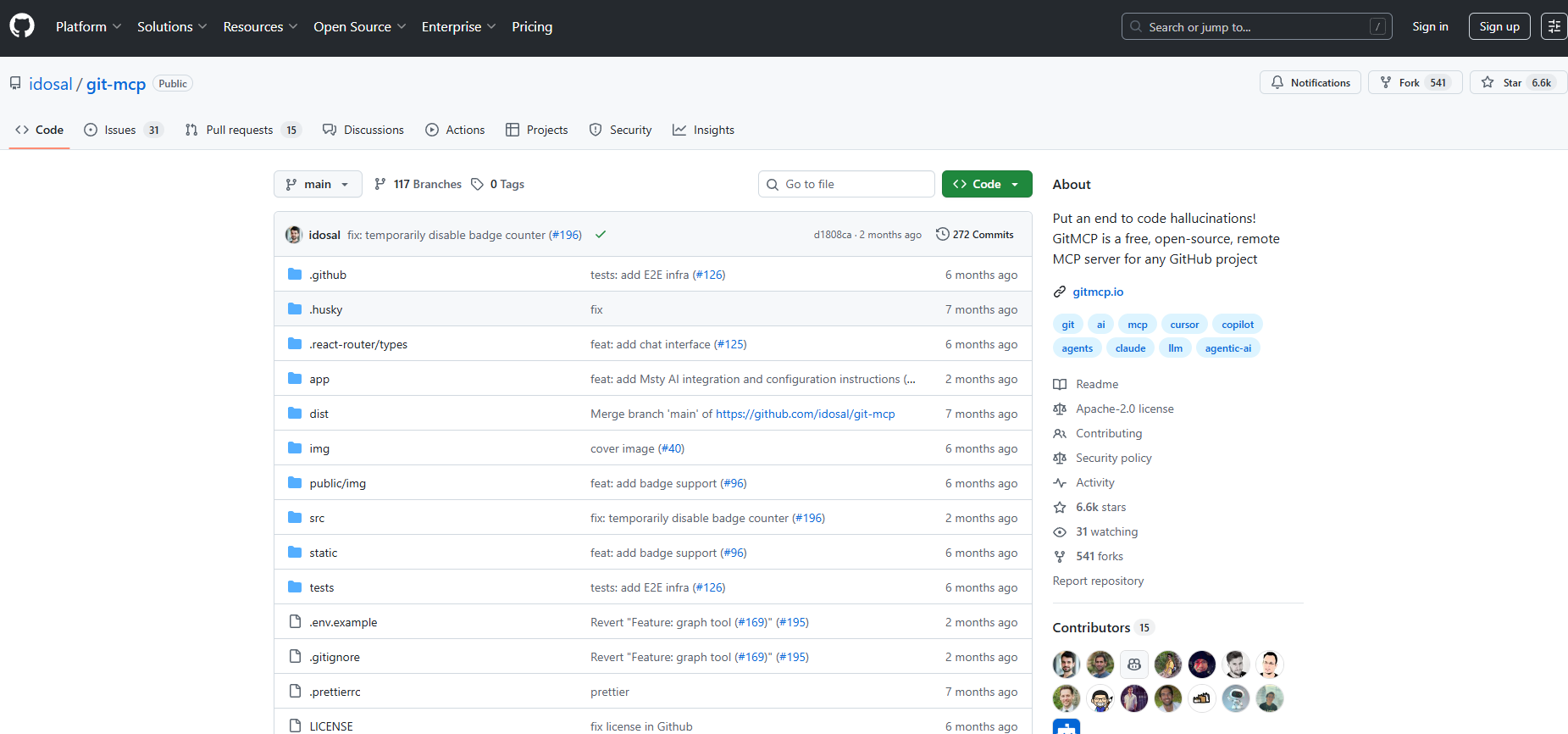Open the gitmcp.io website link
Screen dimensions: 1568x734
1098,292
